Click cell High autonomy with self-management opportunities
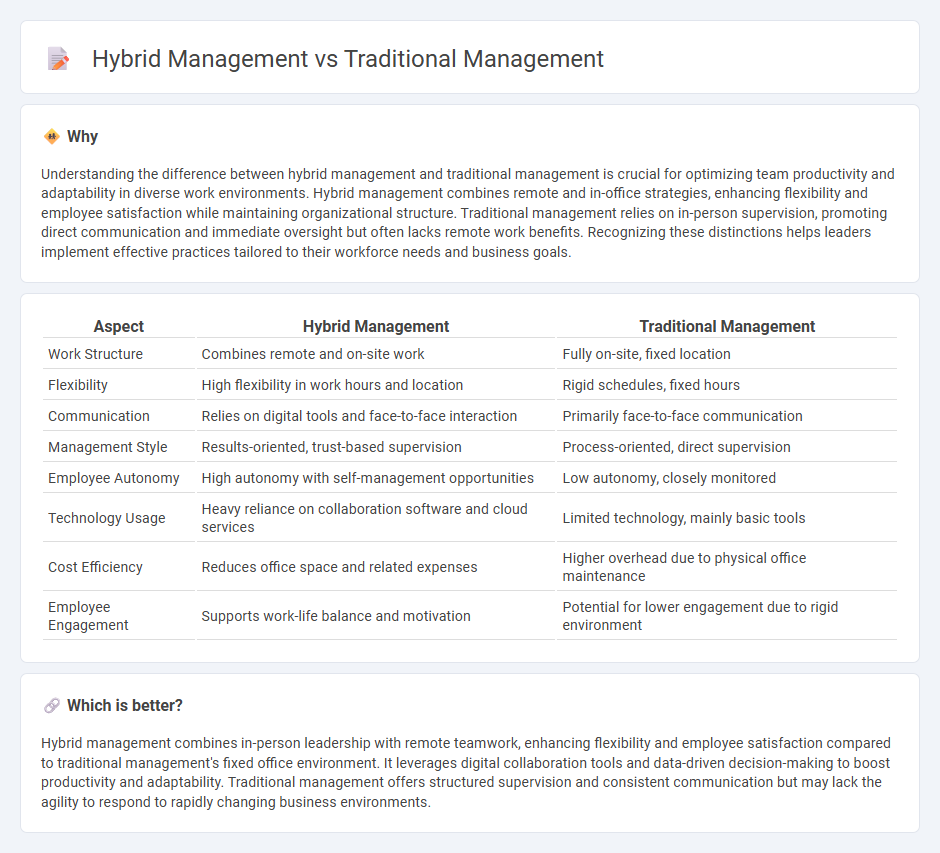The height and width of the screenshot is (853, 940). [x=376, y=478]
